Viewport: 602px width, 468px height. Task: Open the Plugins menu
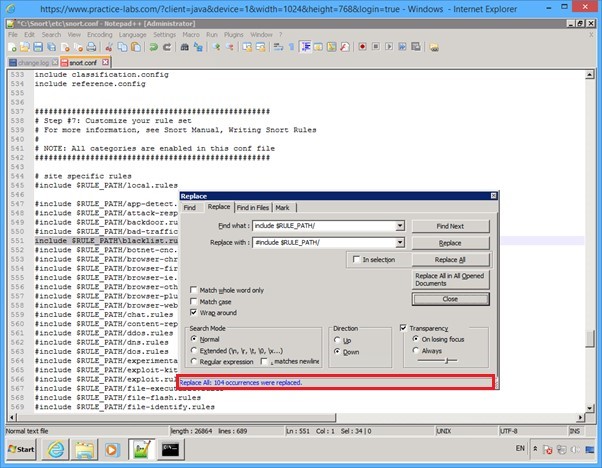tap(234, 35)
